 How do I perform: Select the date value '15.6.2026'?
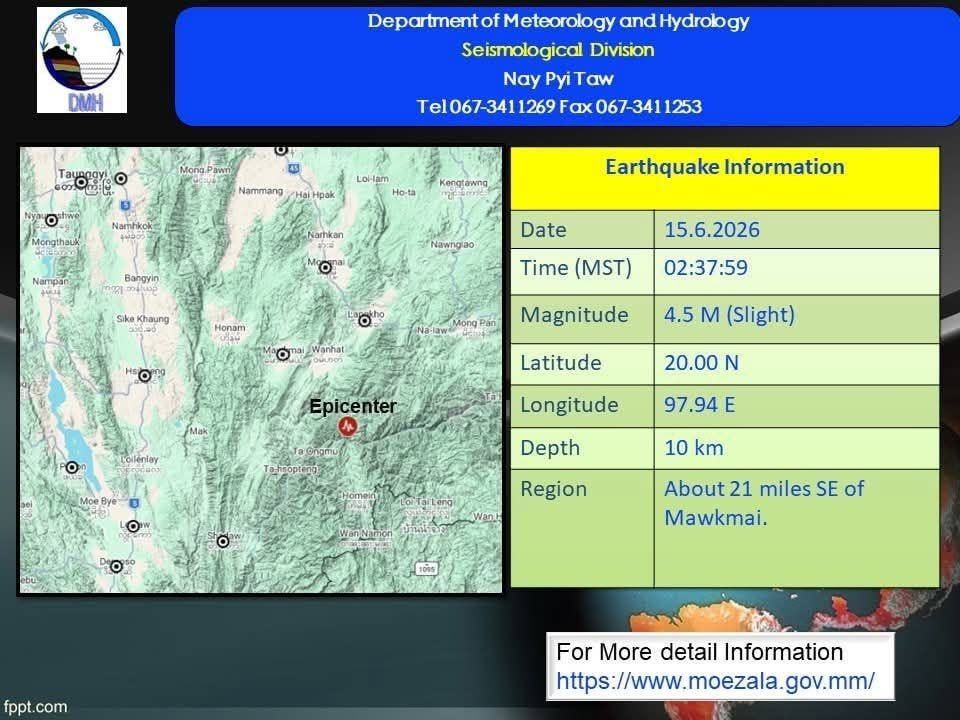pyautogui.click(x=712, y=230)
